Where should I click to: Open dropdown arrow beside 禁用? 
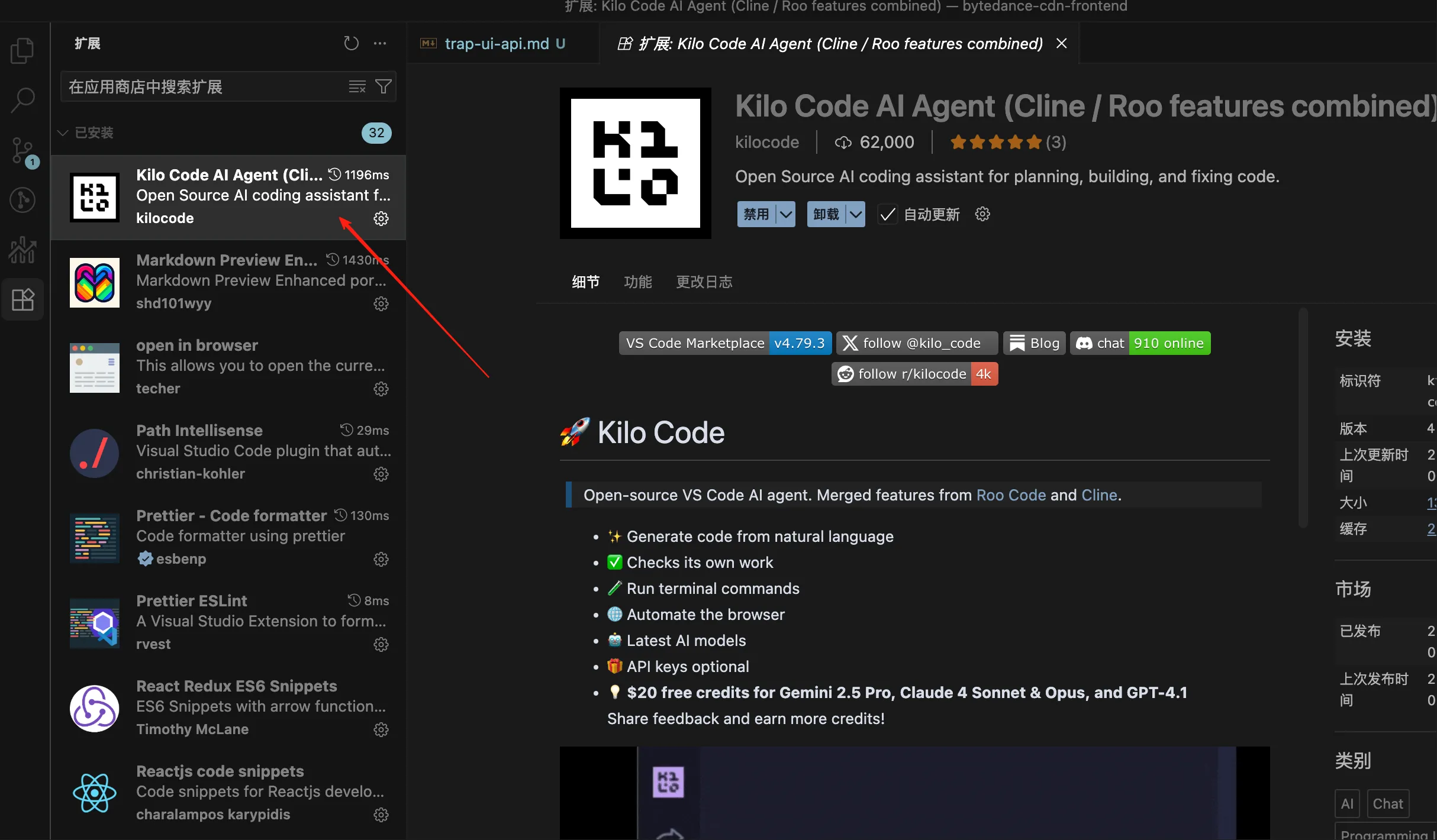click(x=785, y=214)
